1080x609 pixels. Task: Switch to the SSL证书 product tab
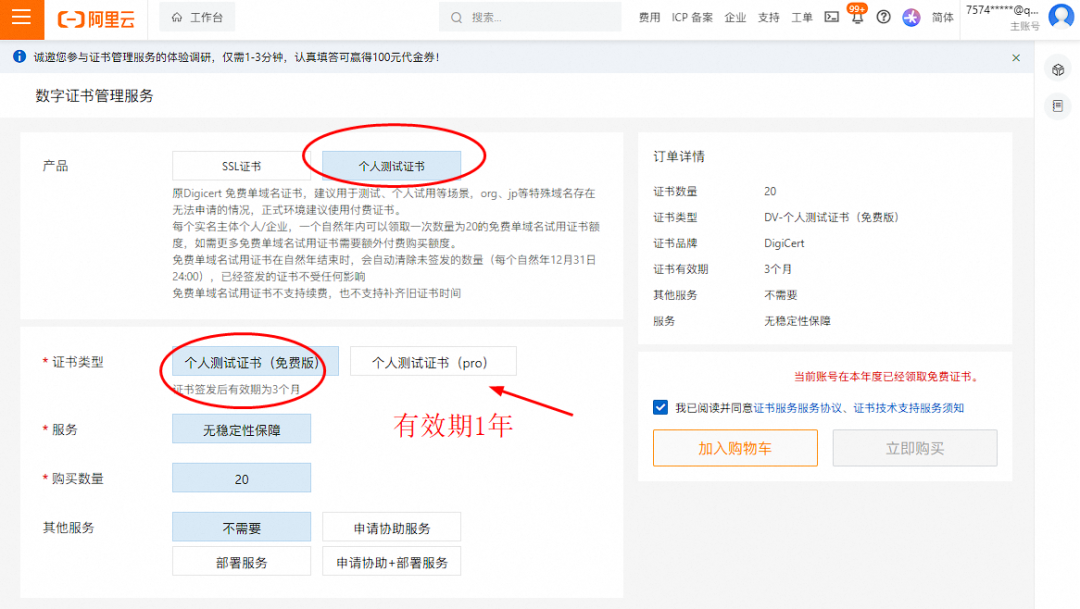tap(241, 164)
